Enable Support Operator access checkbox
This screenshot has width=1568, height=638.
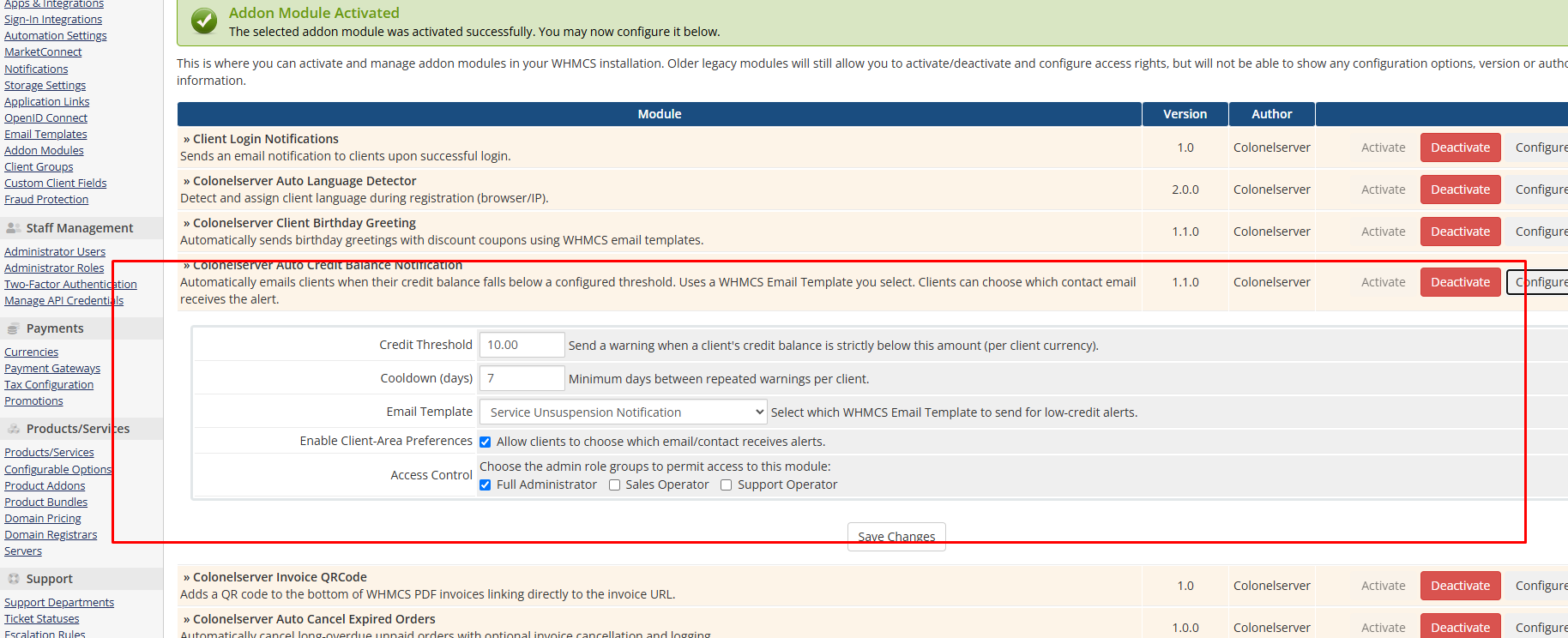pos(727,485)
